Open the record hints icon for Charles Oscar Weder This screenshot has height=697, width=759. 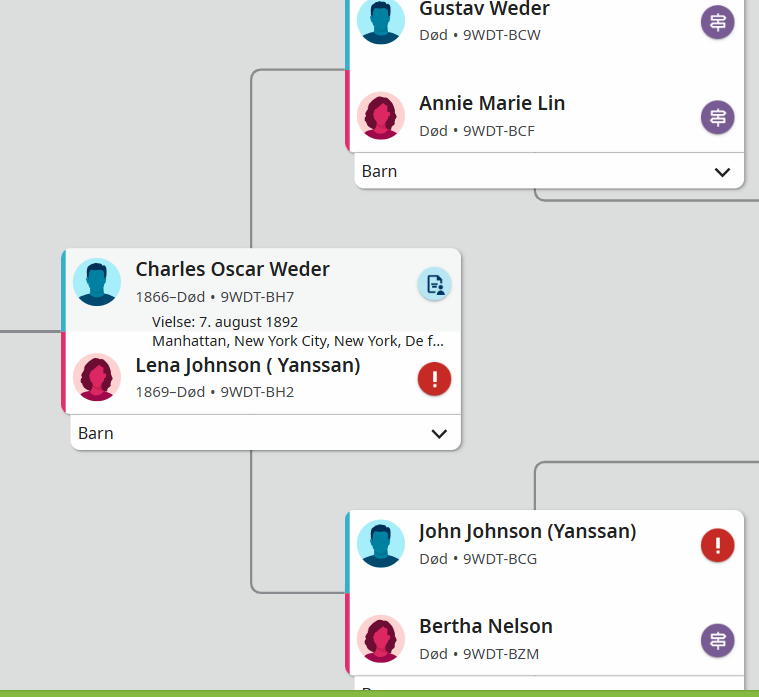pos(434,284)
